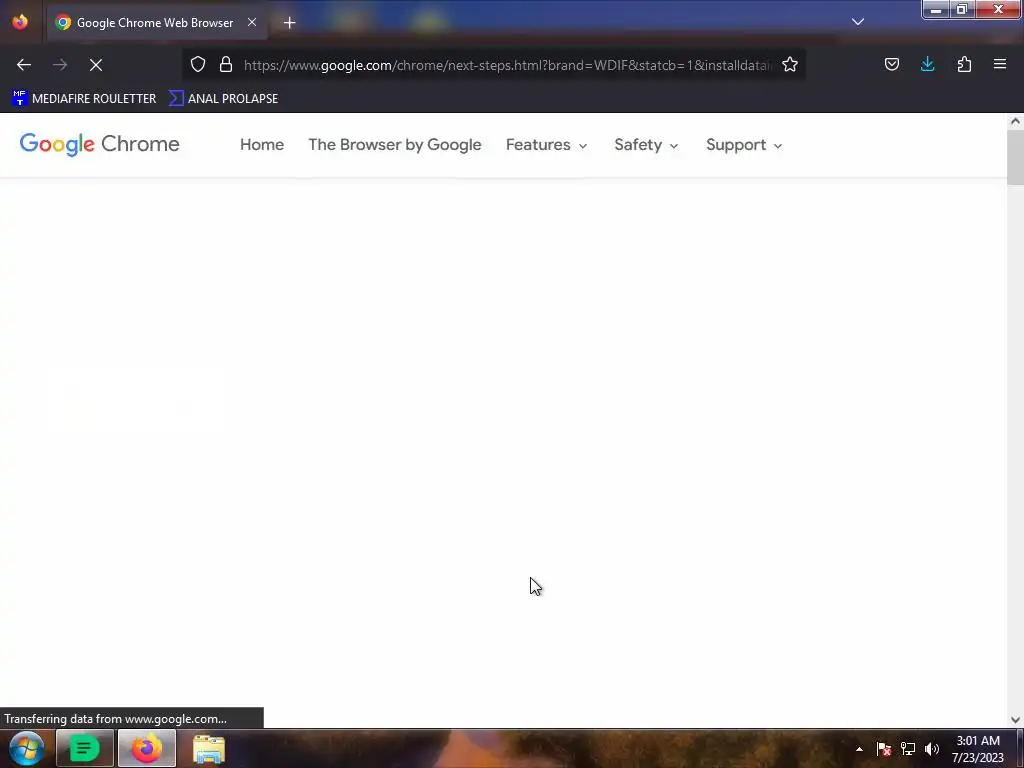
Task: Open the Extensions puzzle icon
Action: [964, 64]
